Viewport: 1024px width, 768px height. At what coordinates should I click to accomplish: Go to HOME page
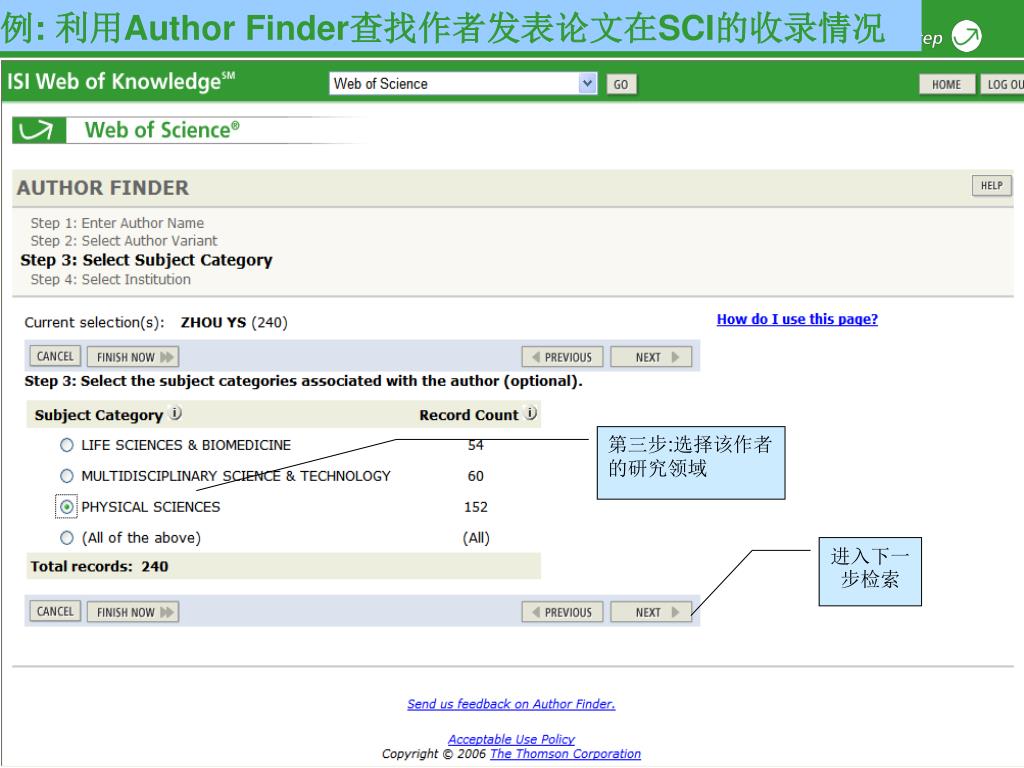(946, 84)
